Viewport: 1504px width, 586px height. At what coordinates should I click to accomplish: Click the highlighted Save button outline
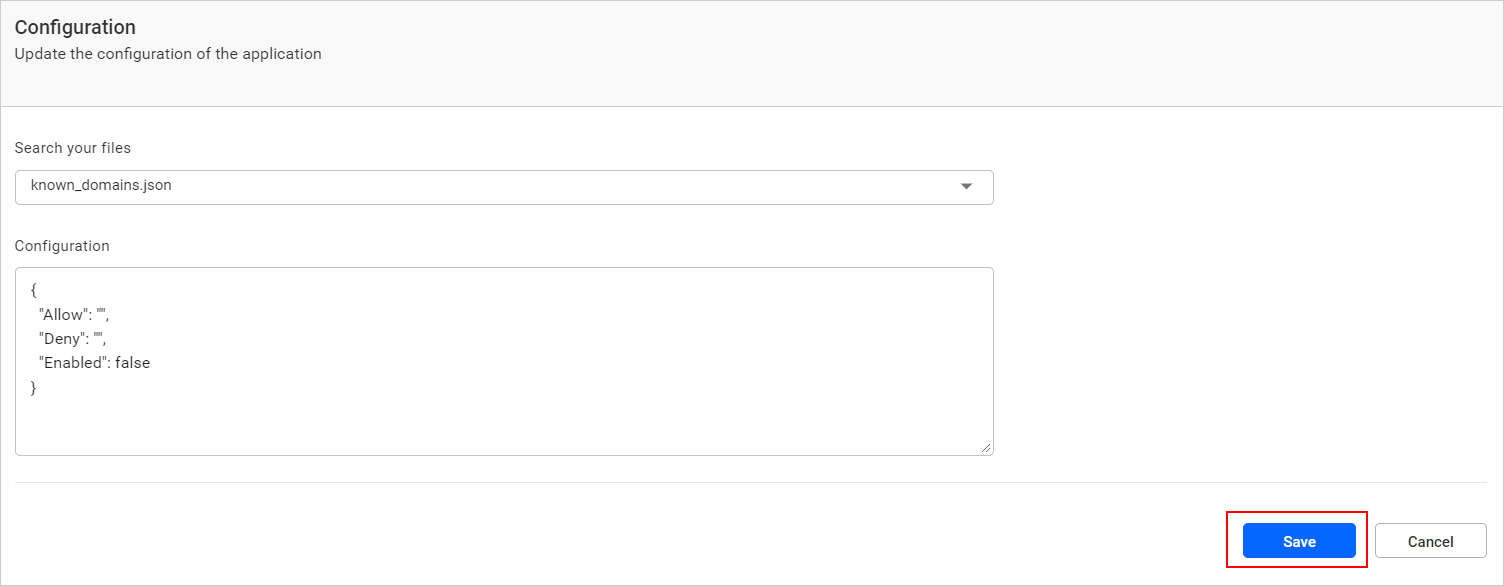(1298, 540)
